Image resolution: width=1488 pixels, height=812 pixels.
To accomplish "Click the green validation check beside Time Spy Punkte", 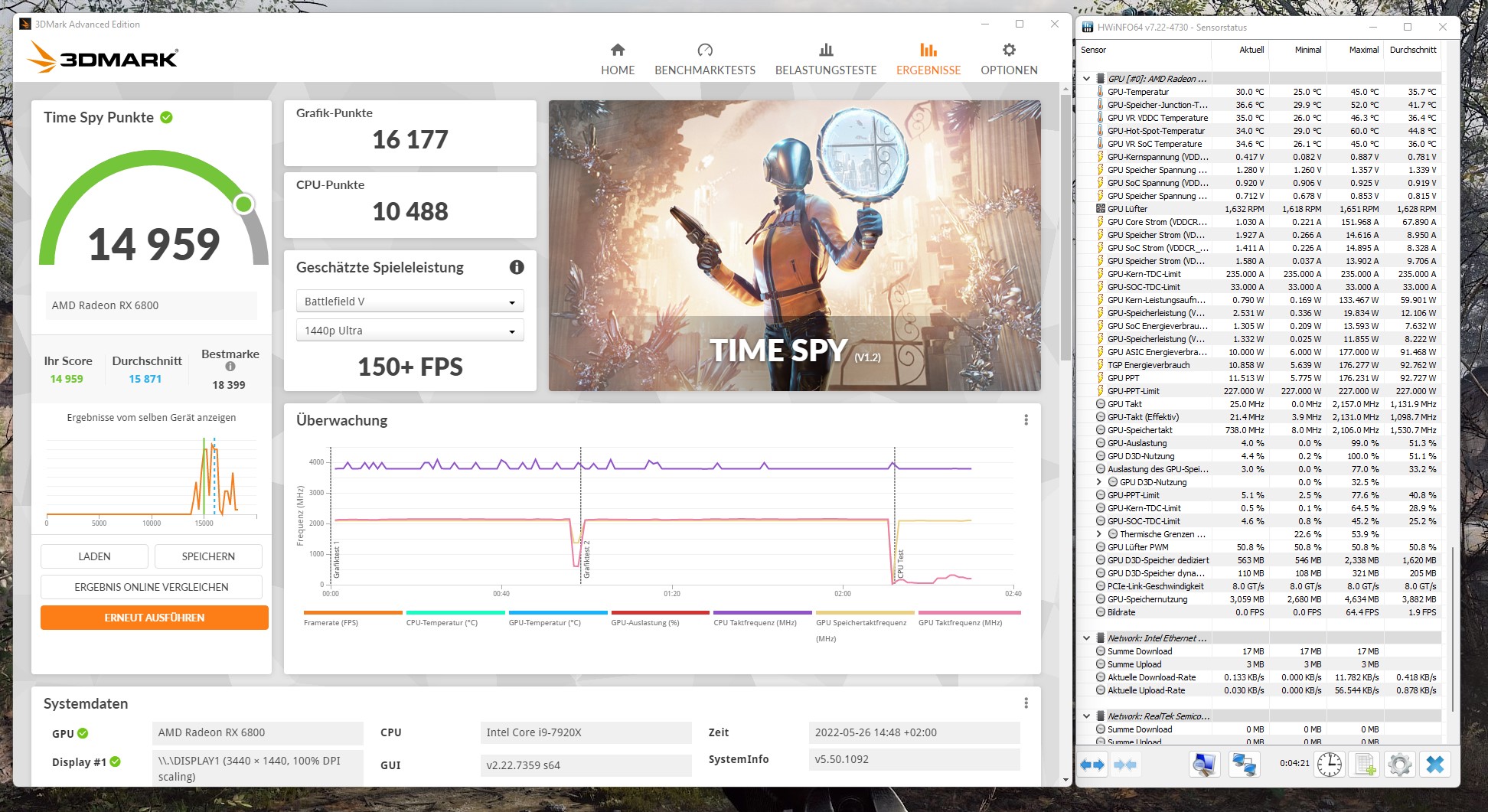I will coord(167,117).
